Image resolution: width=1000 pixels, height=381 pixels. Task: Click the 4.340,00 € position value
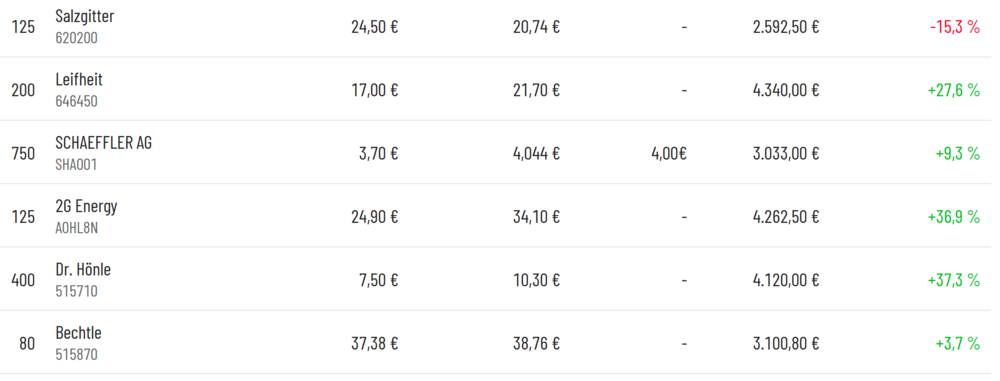(786, 90)
